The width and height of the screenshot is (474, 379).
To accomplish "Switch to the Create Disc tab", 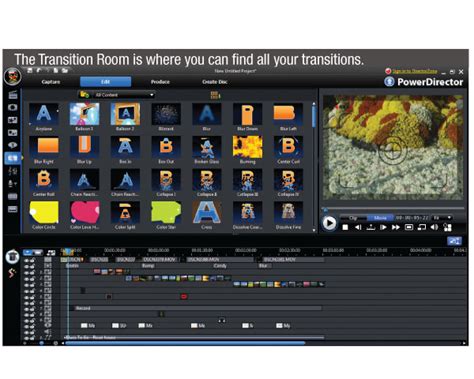I will 215,82.
